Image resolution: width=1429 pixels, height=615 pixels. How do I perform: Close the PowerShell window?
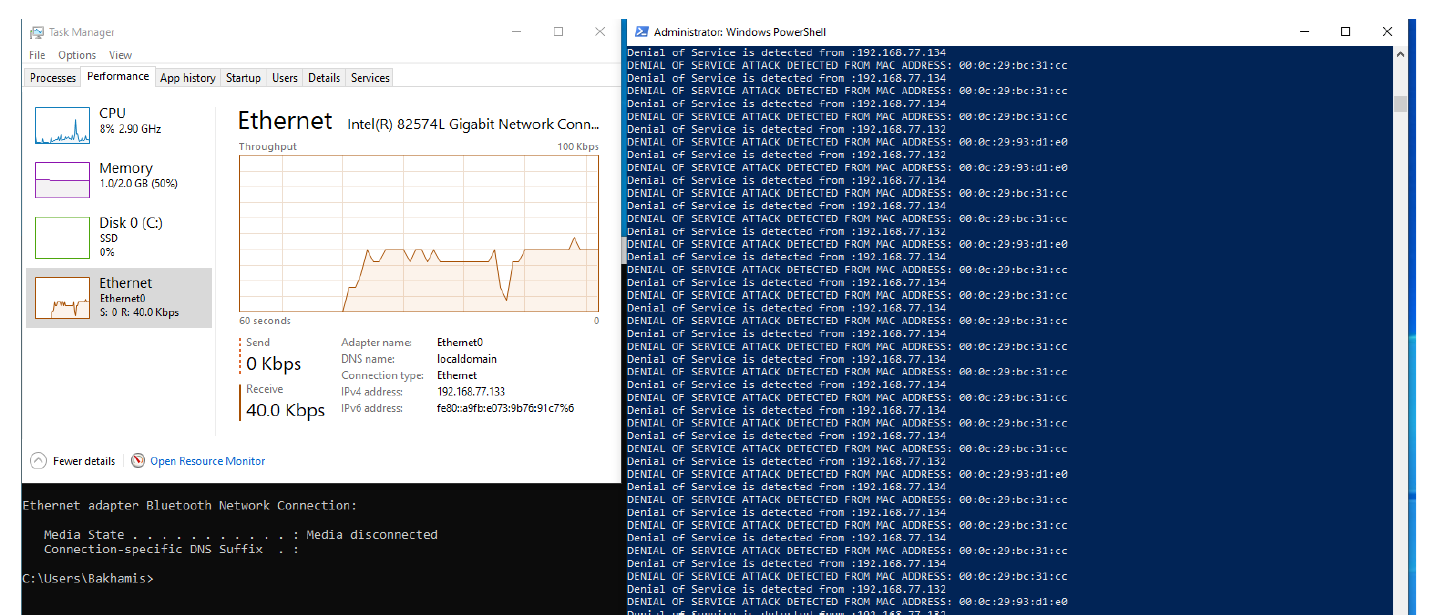click(1387, 31)
